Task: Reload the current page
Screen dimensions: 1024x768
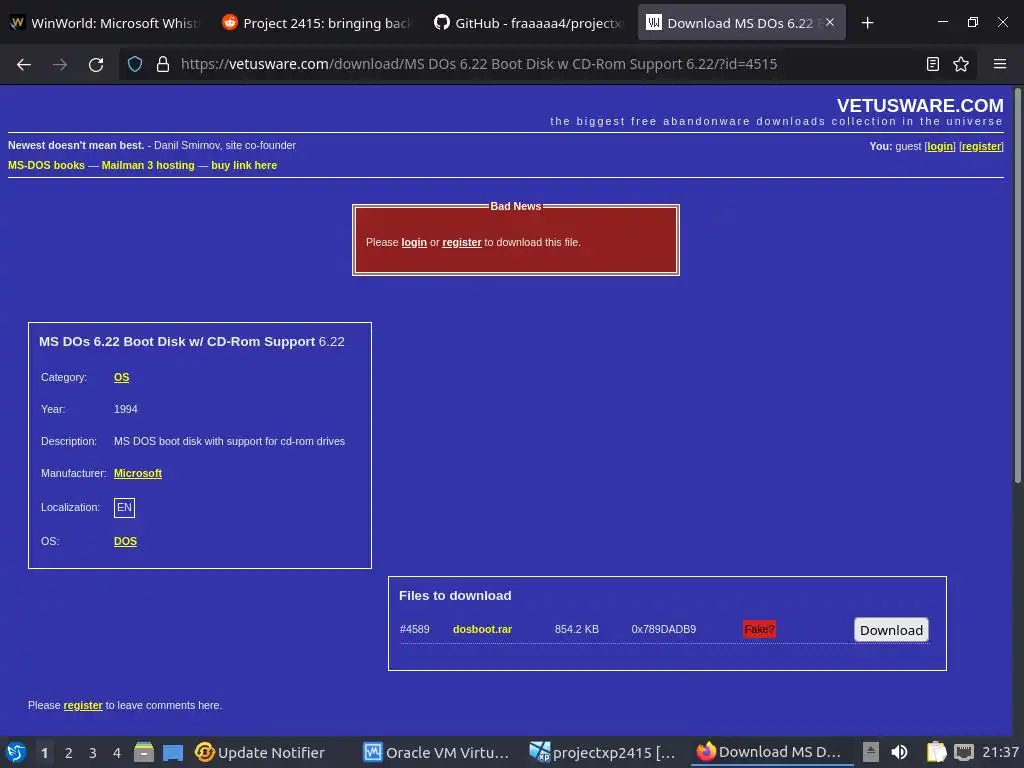Action: (96, 64)
